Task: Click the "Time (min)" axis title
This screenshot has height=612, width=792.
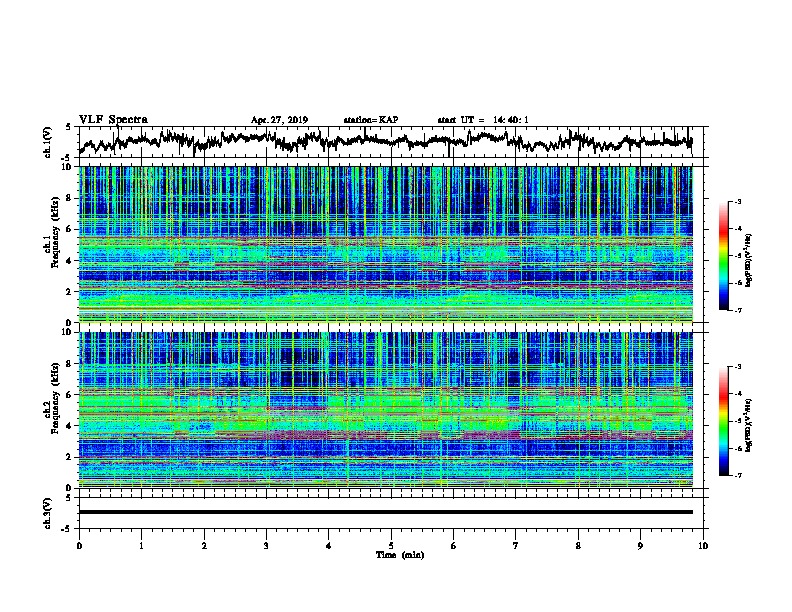Action: click(x=400, y=555)
